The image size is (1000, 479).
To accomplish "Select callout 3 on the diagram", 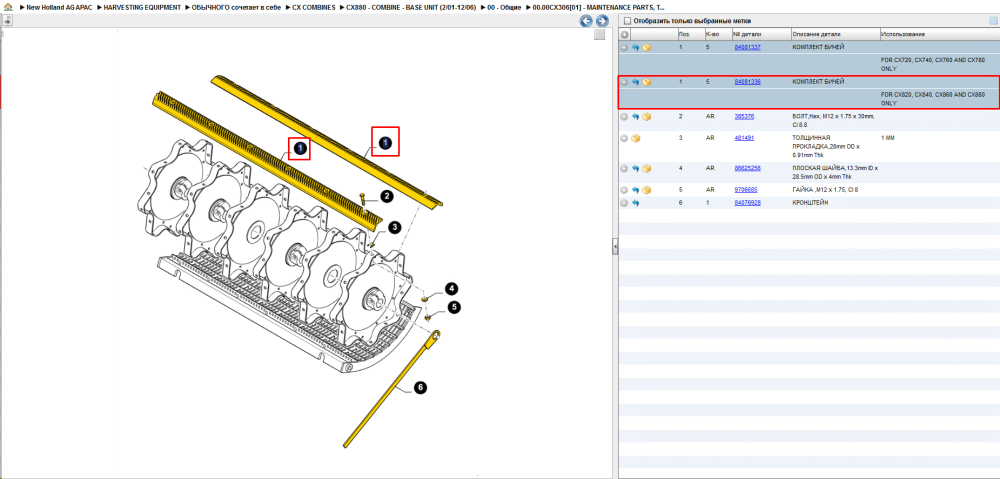I will click(395, 228).
